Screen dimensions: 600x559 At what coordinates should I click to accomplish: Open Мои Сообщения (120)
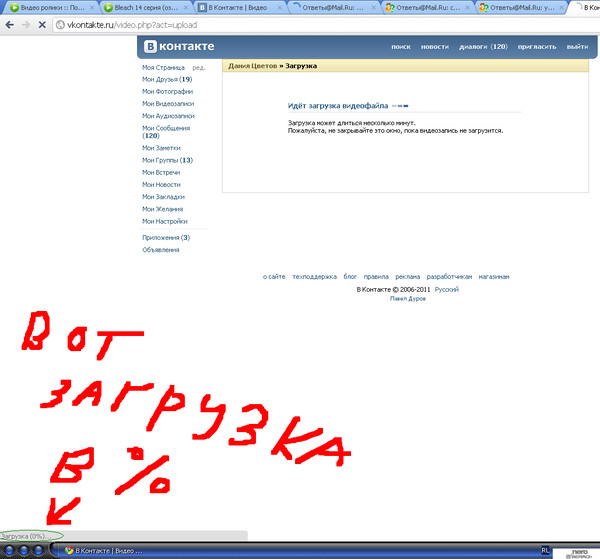click(166, 132)
